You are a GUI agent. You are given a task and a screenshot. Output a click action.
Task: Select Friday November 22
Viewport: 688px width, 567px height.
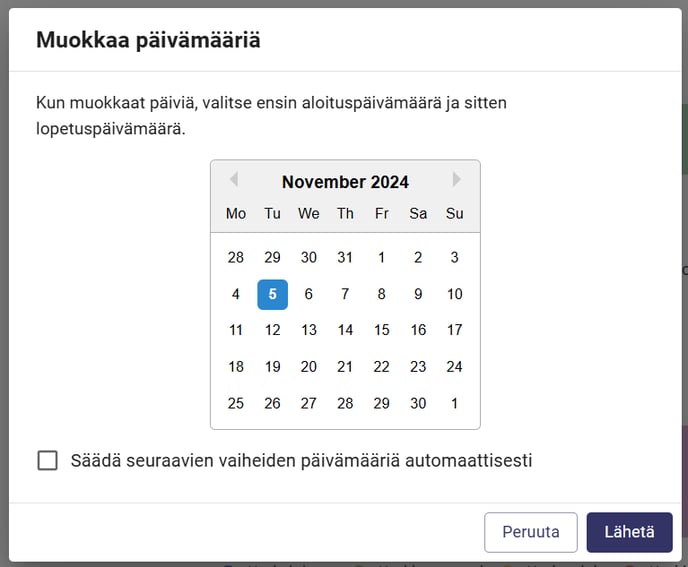point(382,366)
